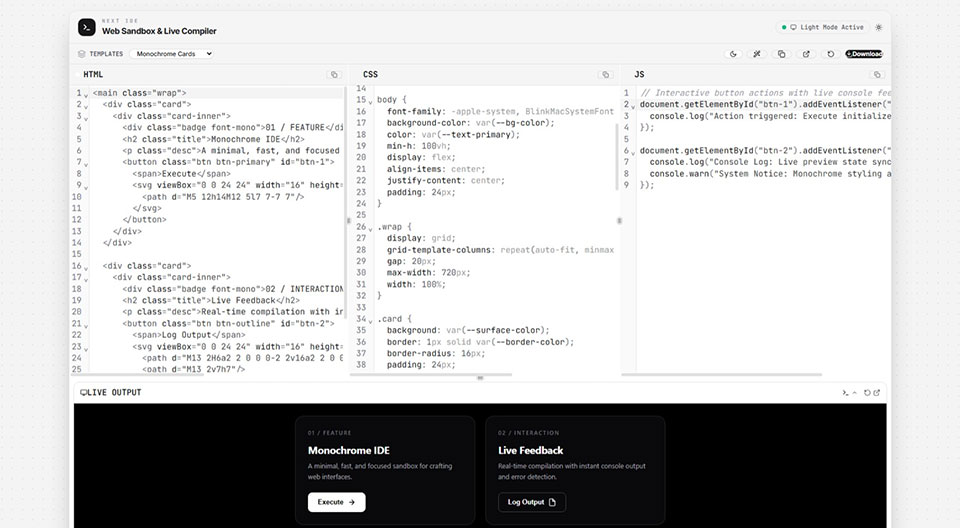The image size is (960, 528).
Task: Click the CSS editor vertical scrollbar
Action: click(x=617, y=156)
